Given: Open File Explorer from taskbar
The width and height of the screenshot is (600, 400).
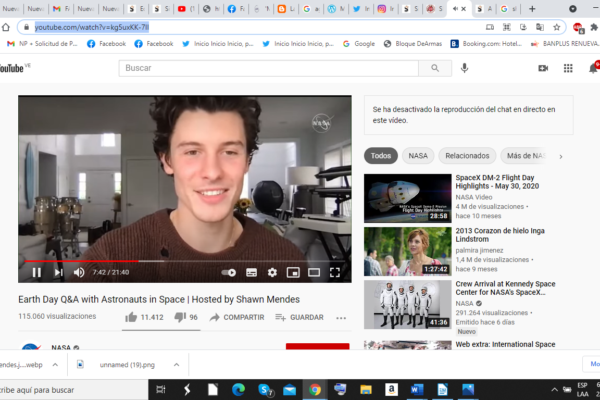Looking at the screenshot, I should [x=365, y=390].
